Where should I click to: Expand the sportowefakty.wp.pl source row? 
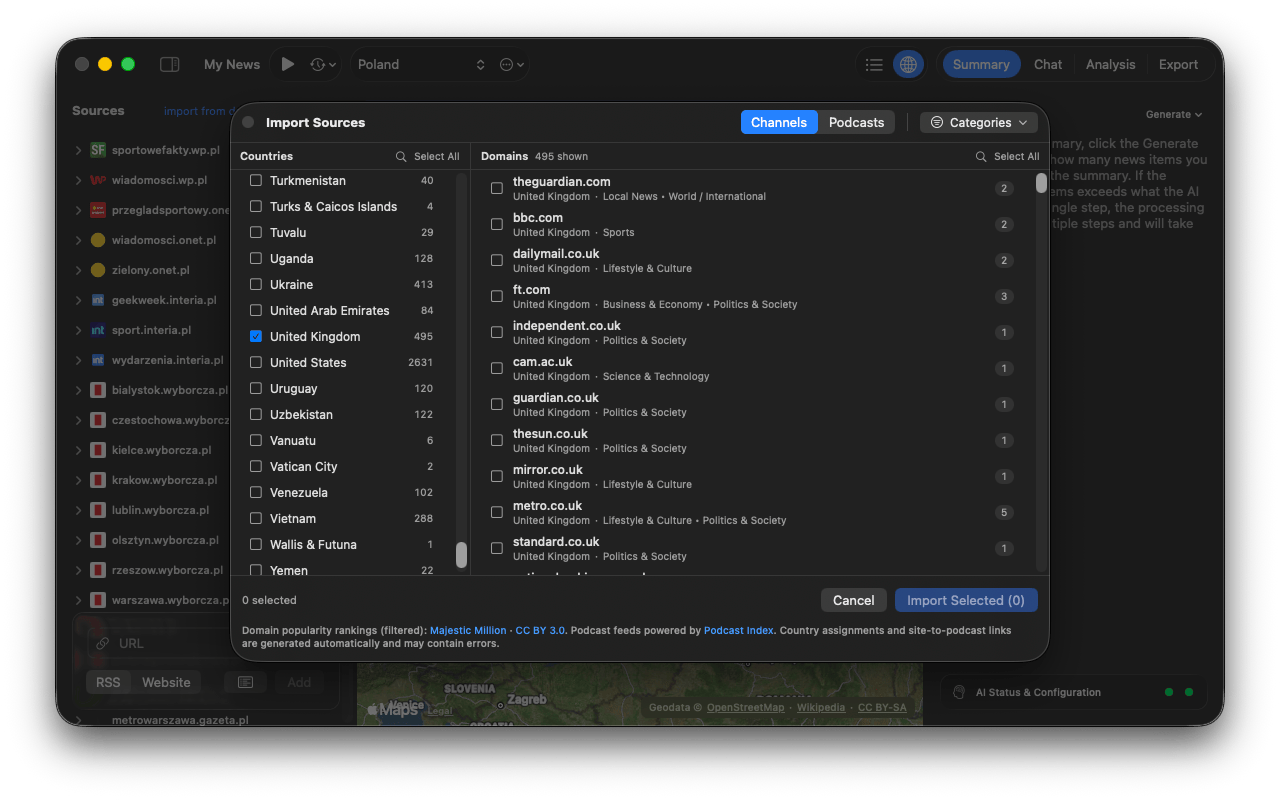pyautogui.click(x=78, y=151)
